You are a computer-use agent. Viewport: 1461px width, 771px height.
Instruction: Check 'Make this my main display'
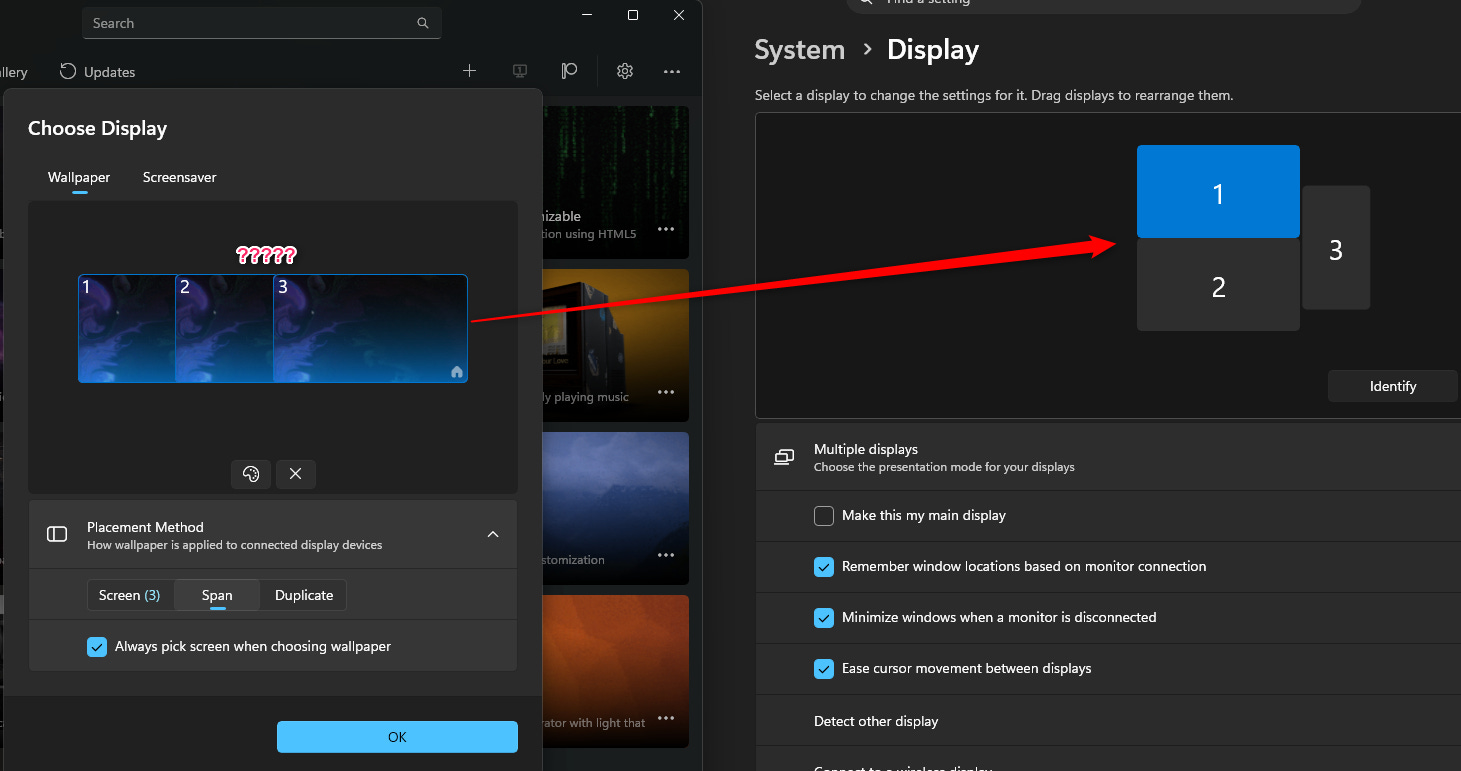click(824, 516)
